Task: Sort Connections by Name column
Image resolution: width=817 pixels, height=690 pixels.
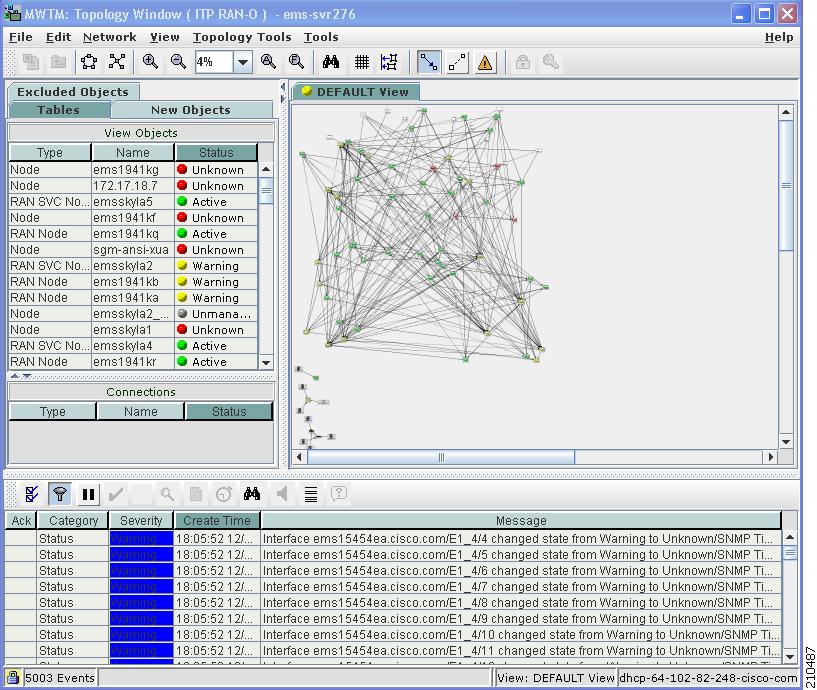Action: click(x=141, y=412)
